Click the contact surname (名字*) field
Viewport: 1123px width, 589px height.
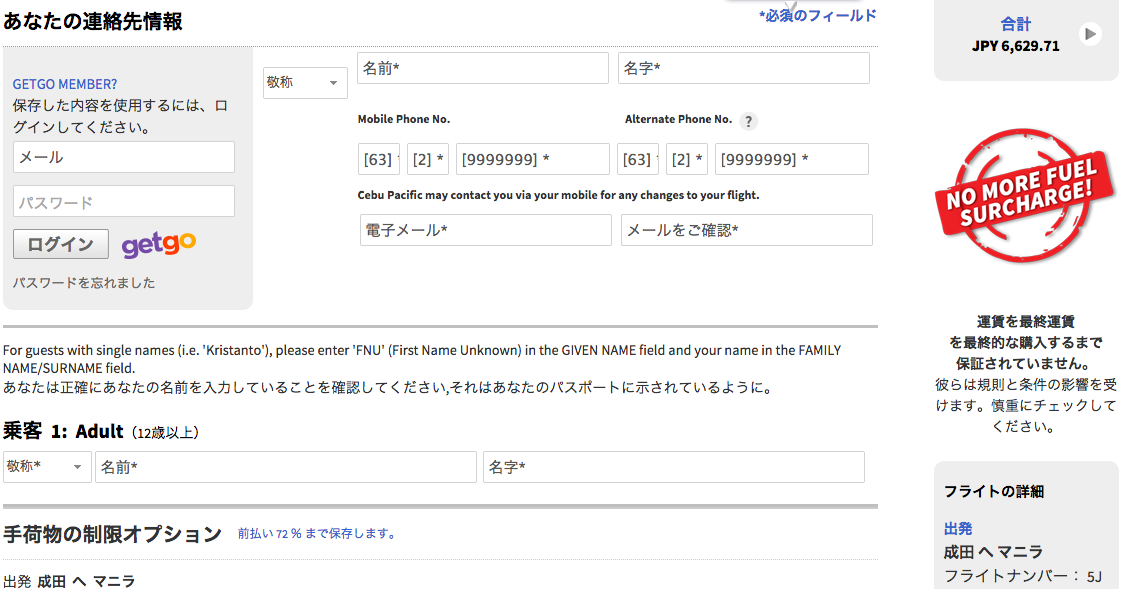pyautogui.click(x=744, y=68)
